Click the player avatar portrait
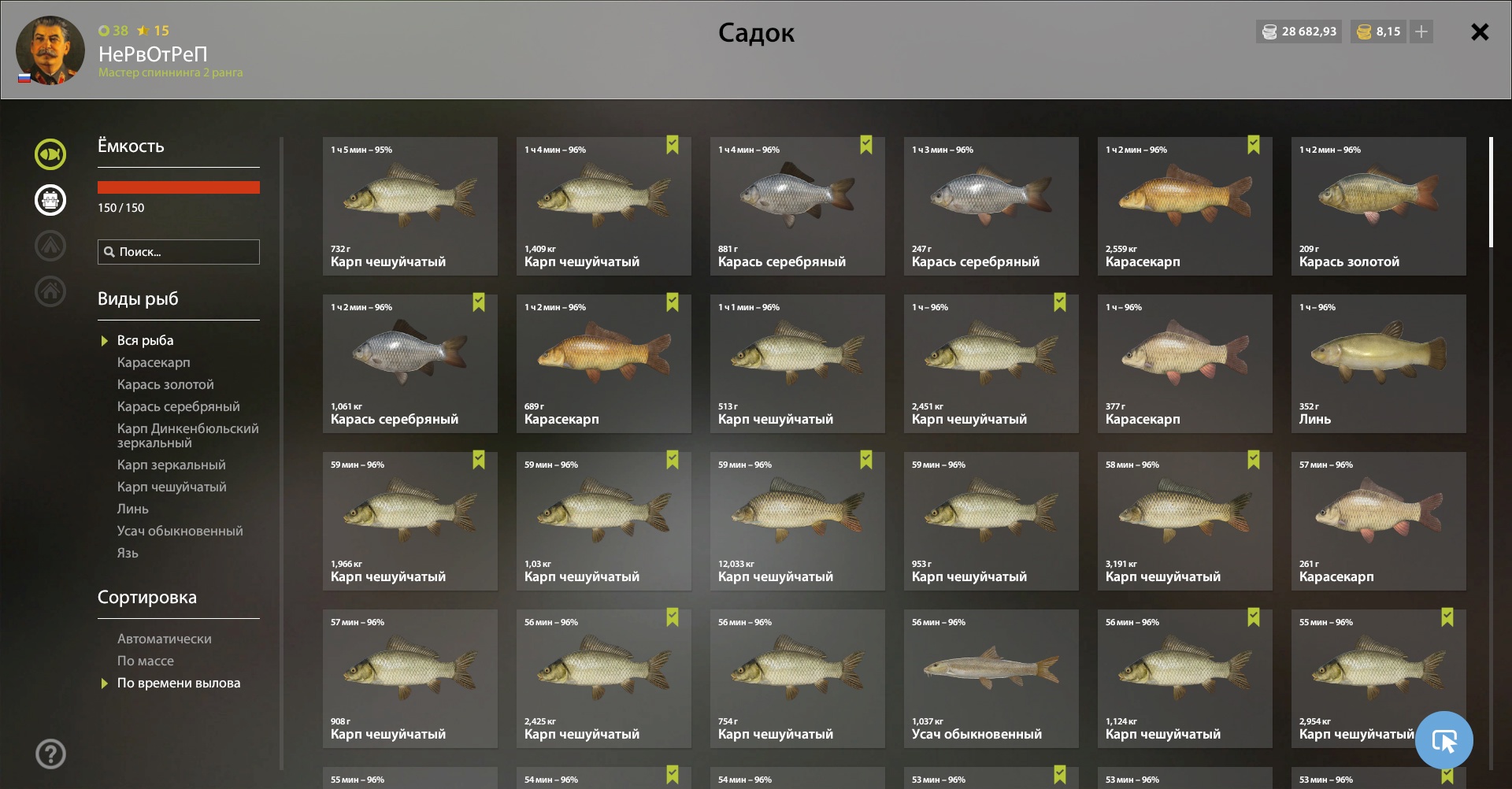The width and height of the screenshot is (1512, 789). (50, 50)
